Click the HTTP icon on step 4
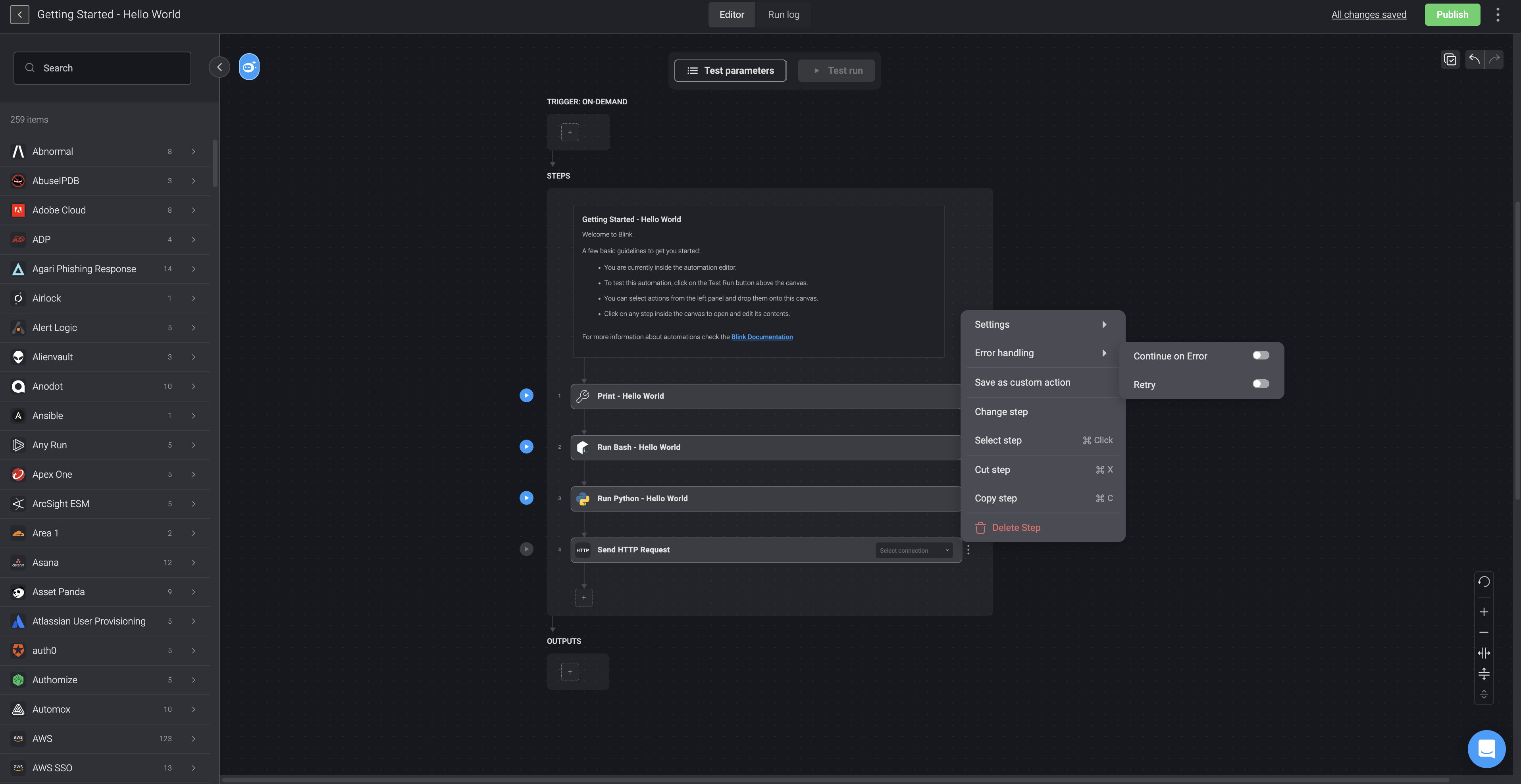The image size is (1521, 784). [x=583, y=550]
